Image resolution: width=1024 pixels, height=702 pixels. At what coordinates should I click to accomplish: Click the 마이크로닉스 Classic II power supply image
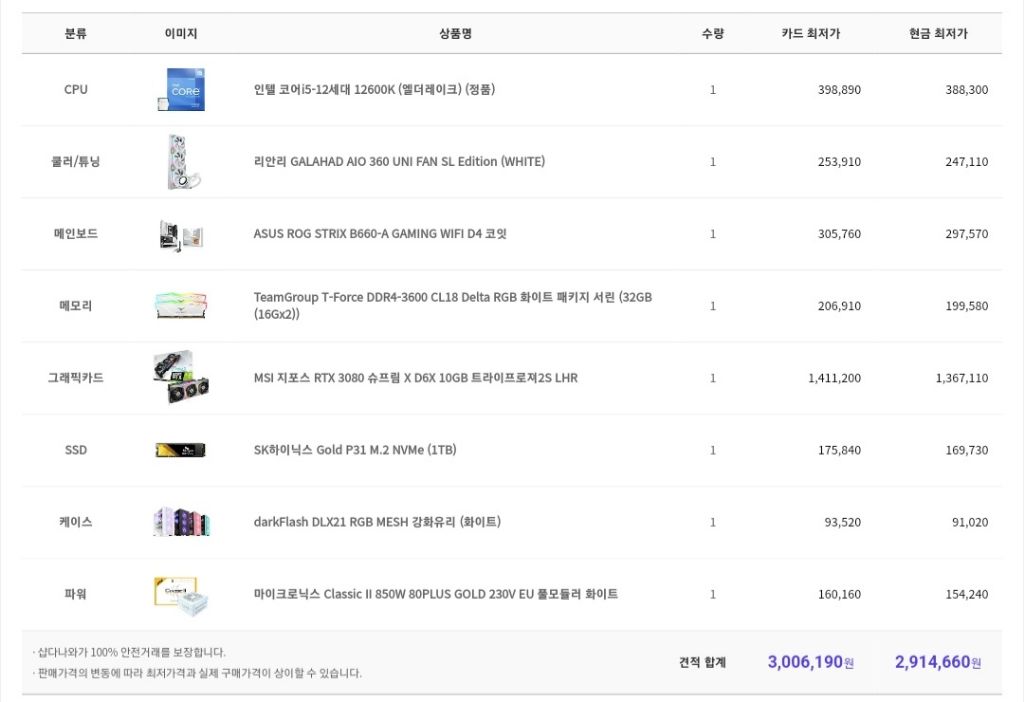[x=181, y=594]
